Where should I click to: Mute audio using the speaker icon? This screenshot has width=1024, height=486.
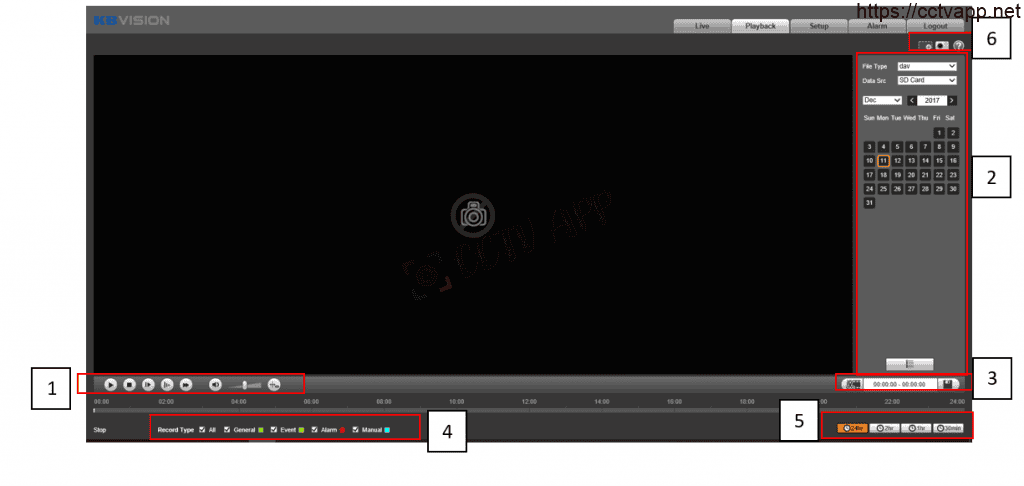215,384
